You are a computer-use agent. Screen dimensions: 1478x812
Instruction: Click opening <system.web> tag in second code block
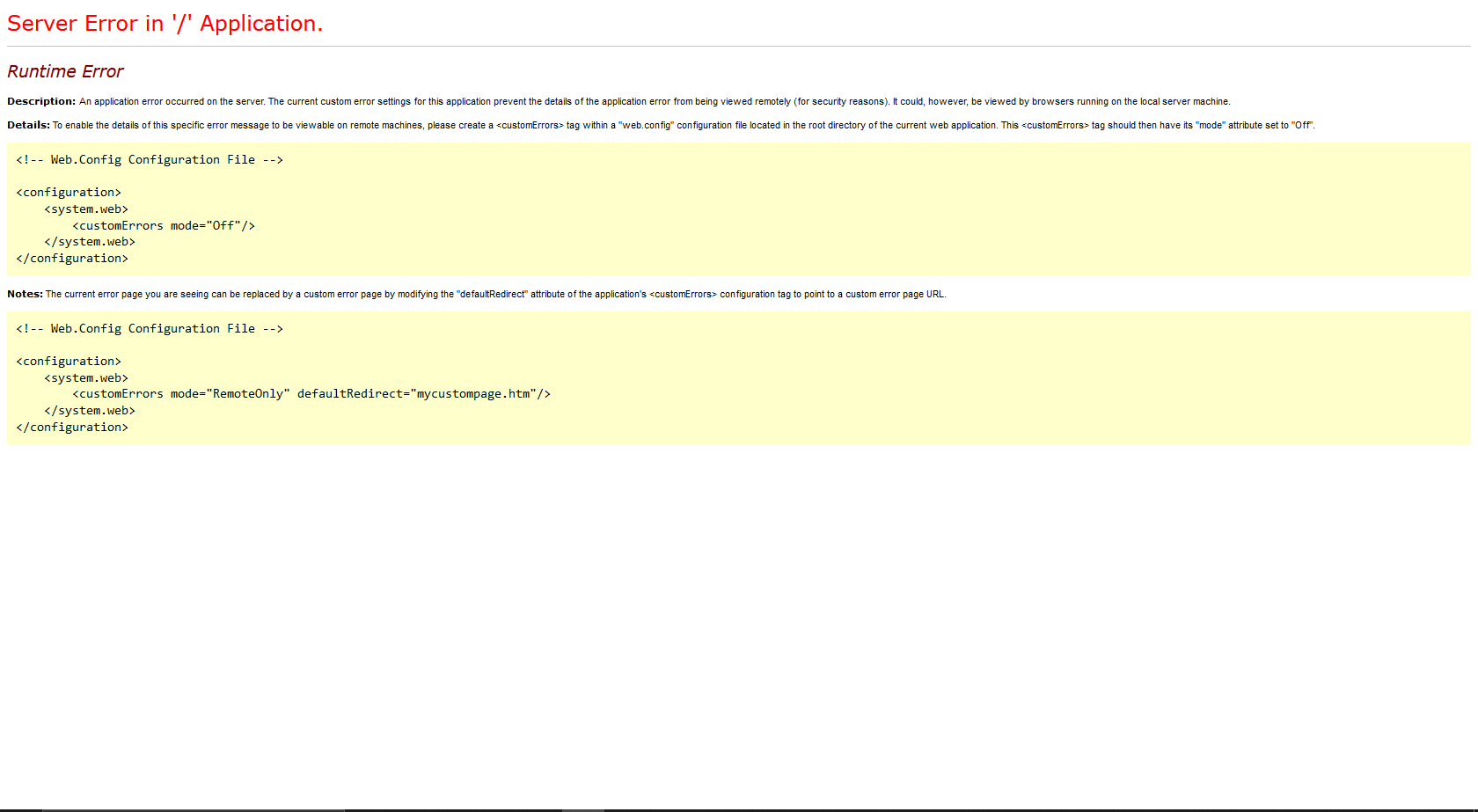click(x=86, y=377)
